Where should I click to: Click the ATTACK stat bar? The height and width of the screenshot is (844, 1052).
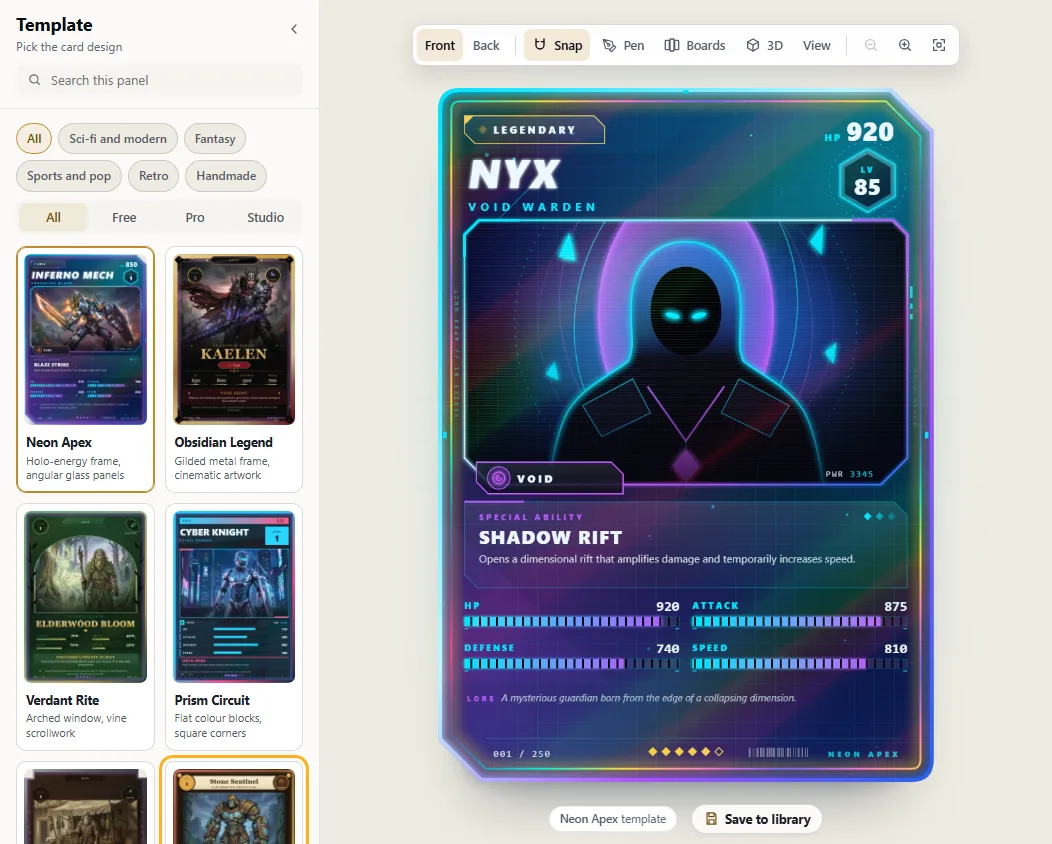[x=800, y=622]
